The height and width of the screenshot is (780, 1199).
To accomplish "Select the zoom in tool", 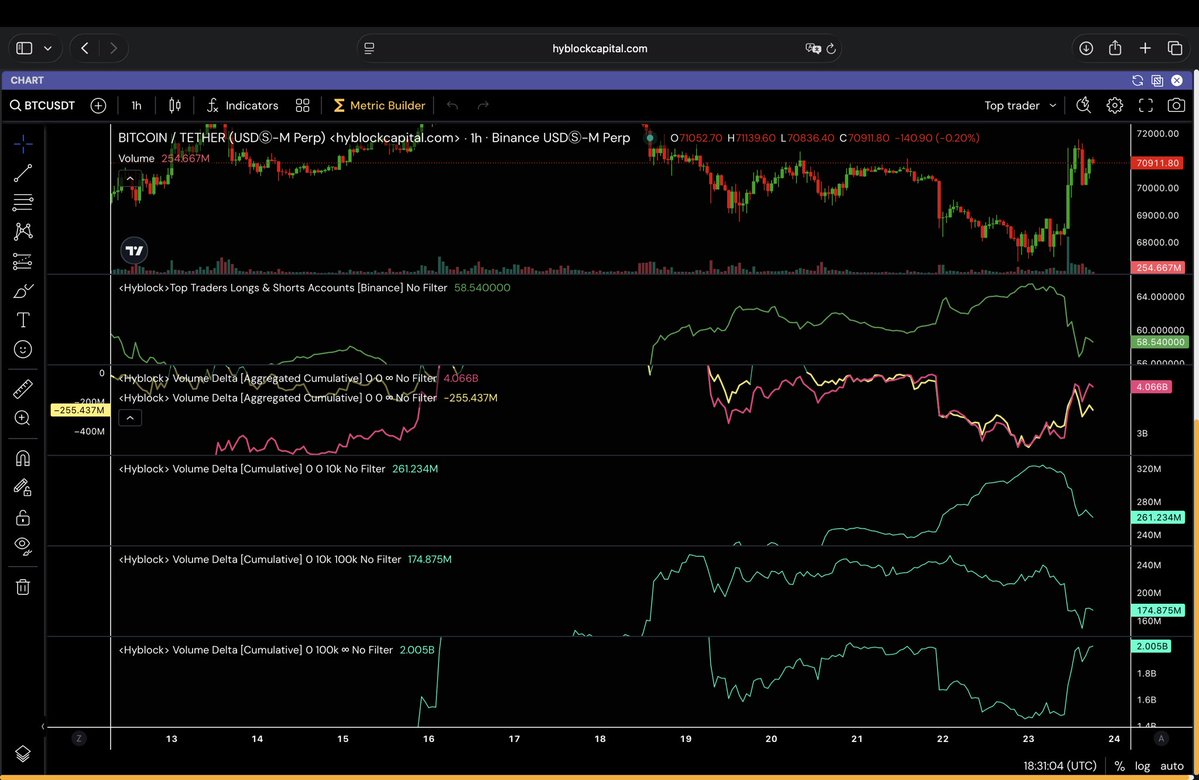I will [x=23, y=418].
